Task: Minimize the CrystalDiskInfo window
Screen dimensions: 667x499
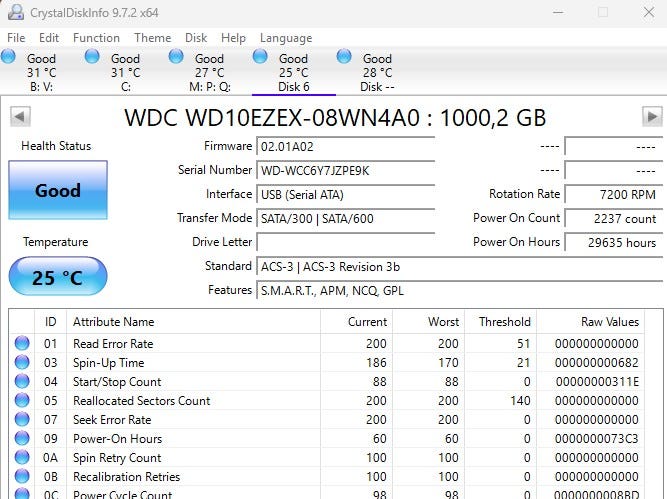Action: tap(558, 12)
